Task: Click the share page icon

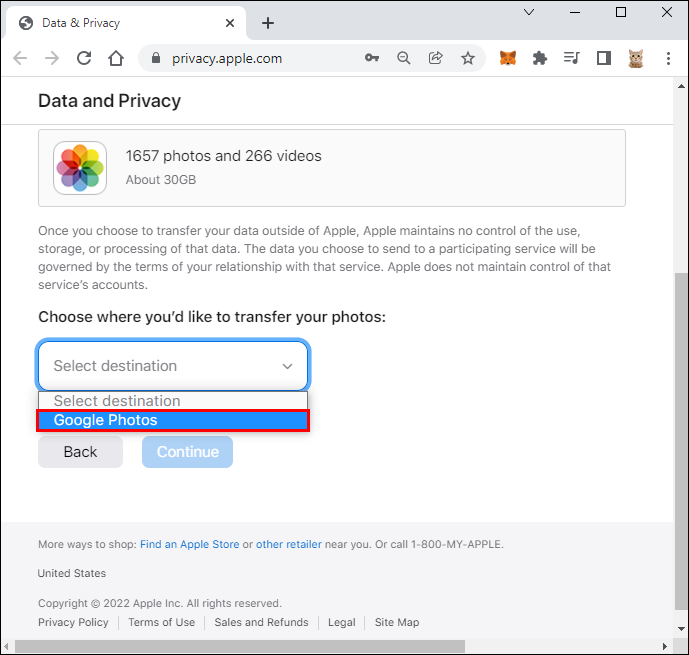Action: pyautogui.click(x=436, y=58)
